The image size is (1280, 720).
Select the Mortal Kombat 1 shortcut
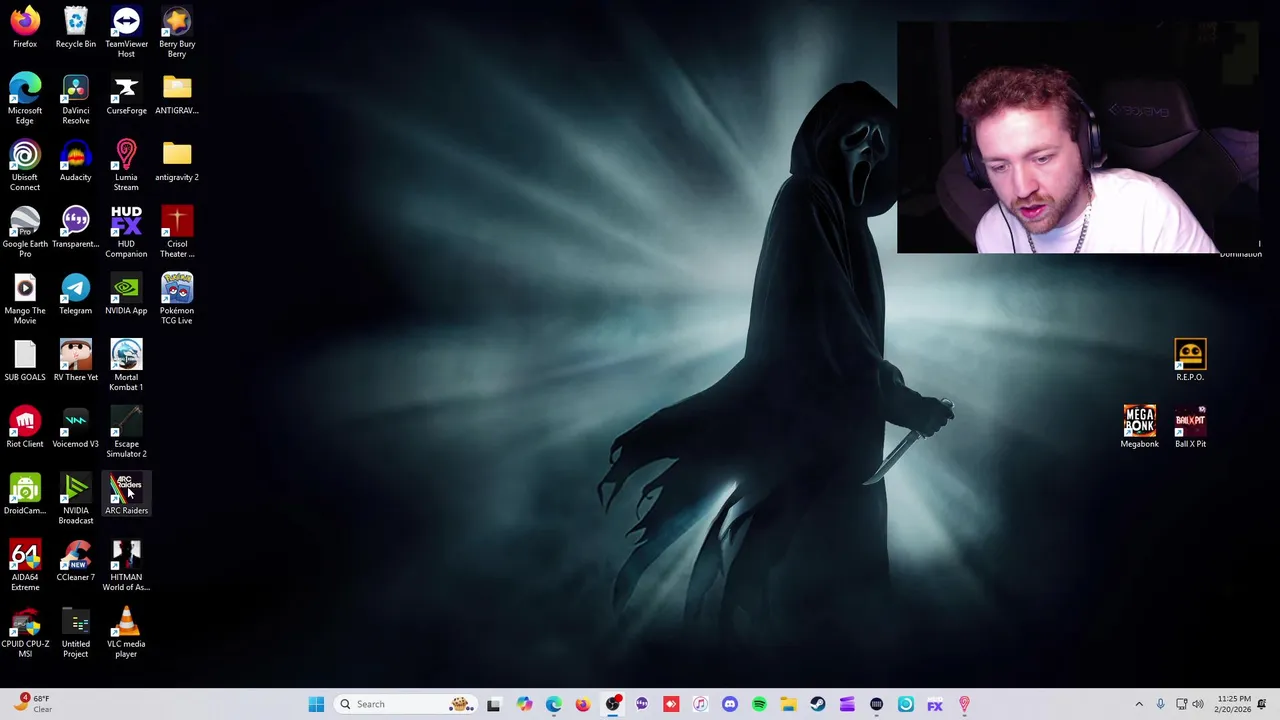[126, 365]
